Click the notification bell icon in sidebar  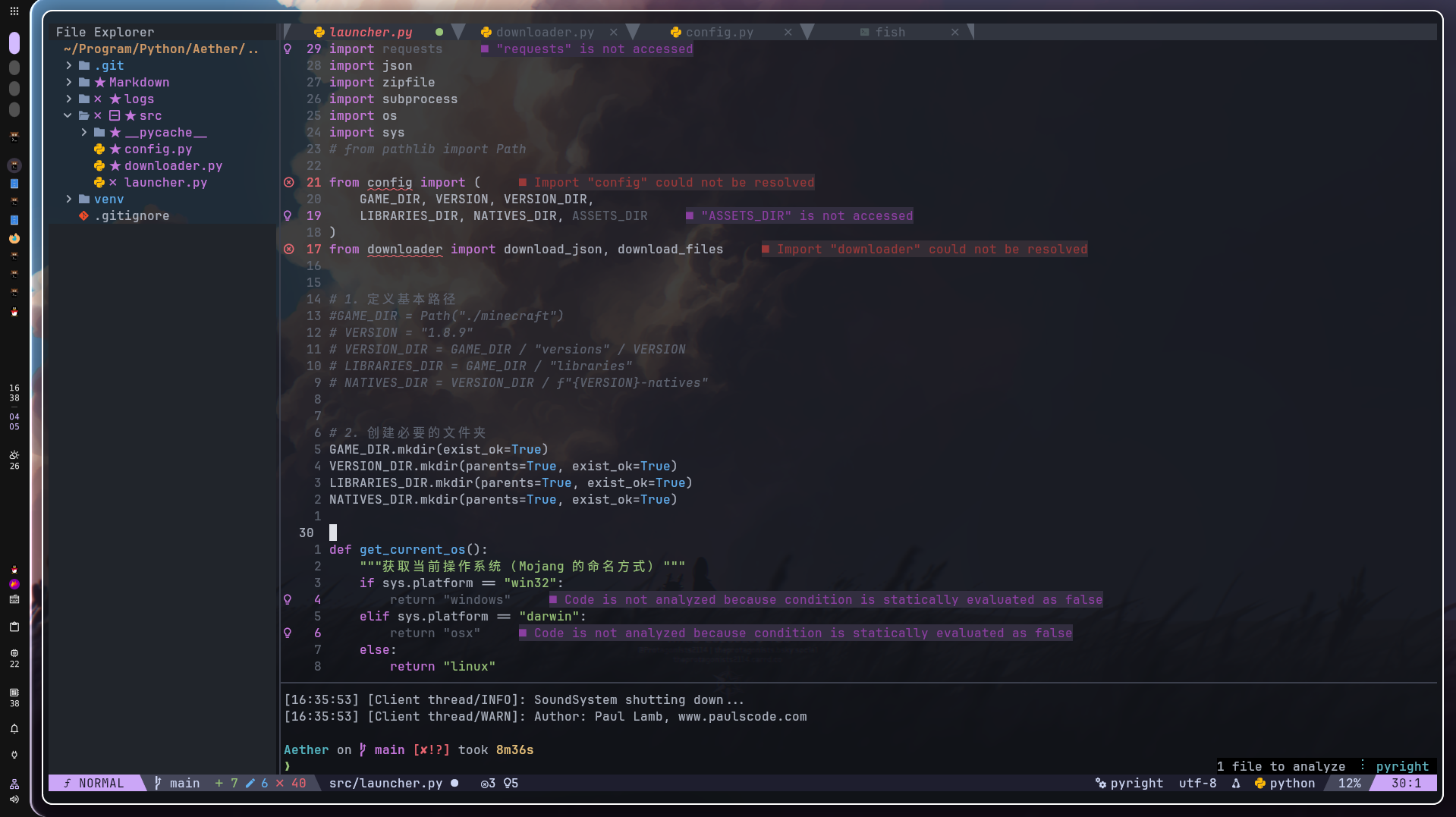(14, 729)
